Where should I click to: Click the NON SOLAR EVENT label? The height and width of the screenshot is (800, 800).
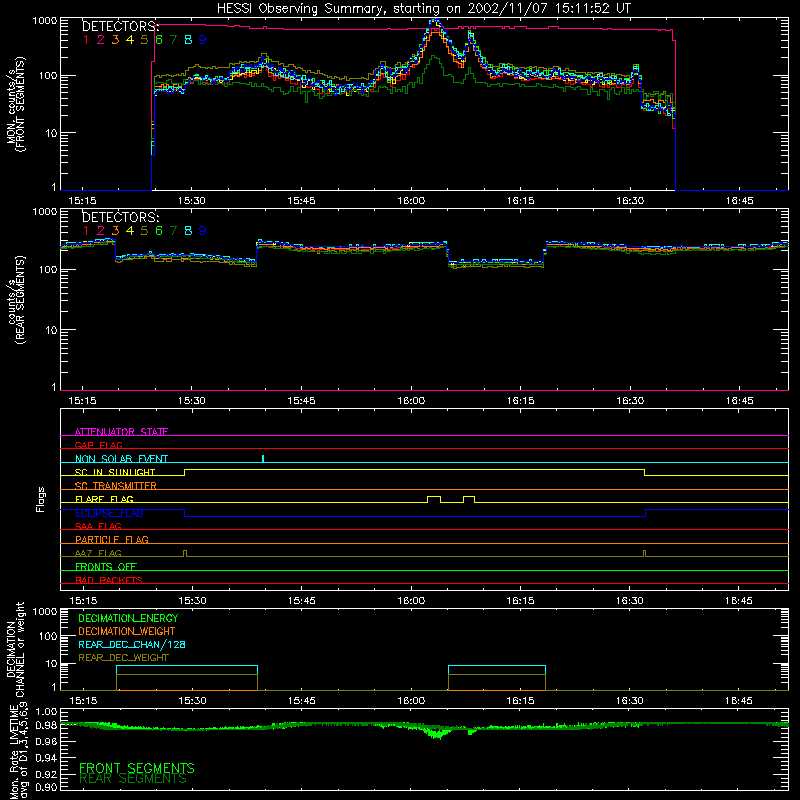121,459
